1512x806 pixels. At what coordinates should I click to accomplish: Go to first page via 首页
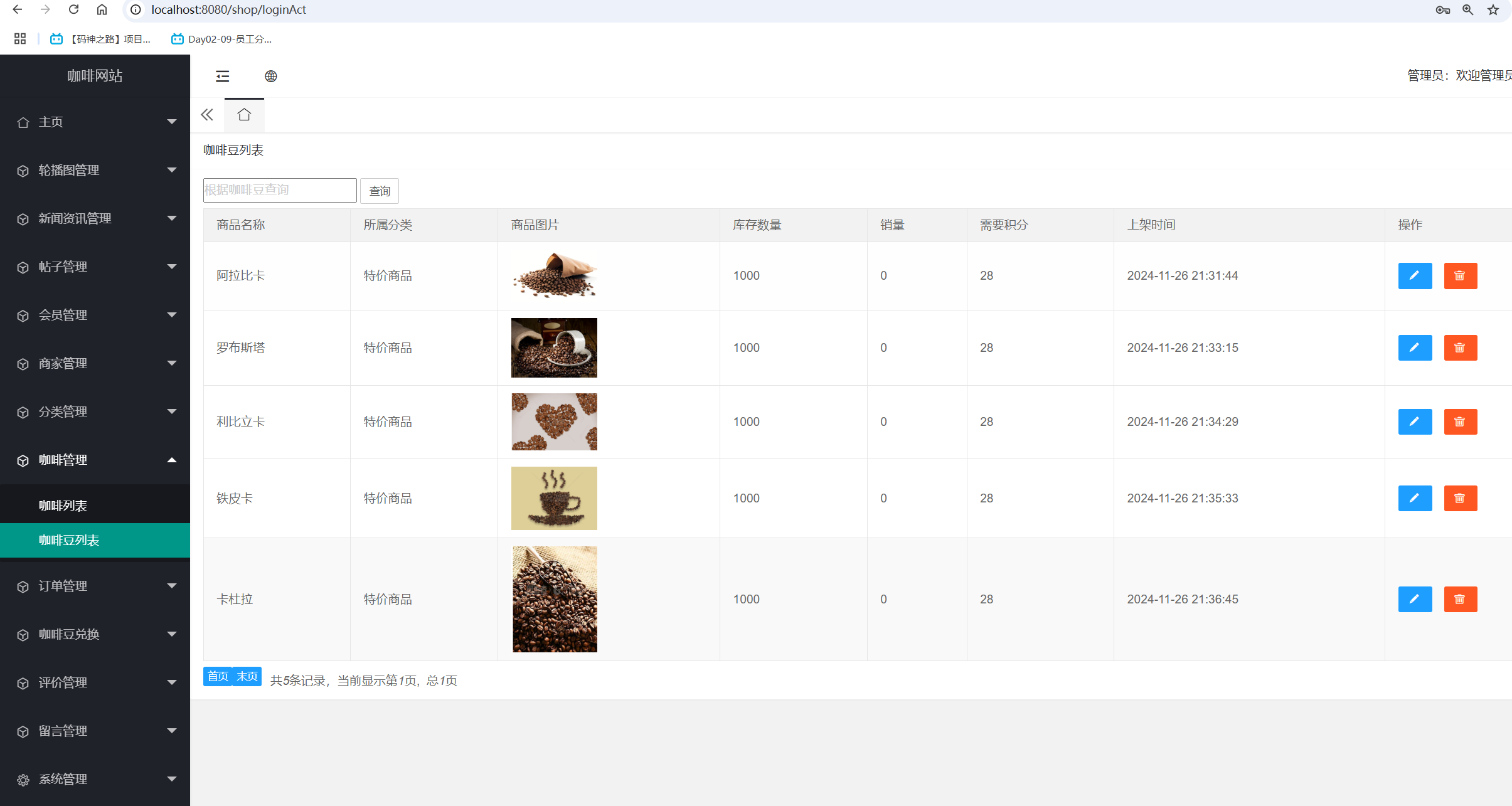tap(218, 676)
